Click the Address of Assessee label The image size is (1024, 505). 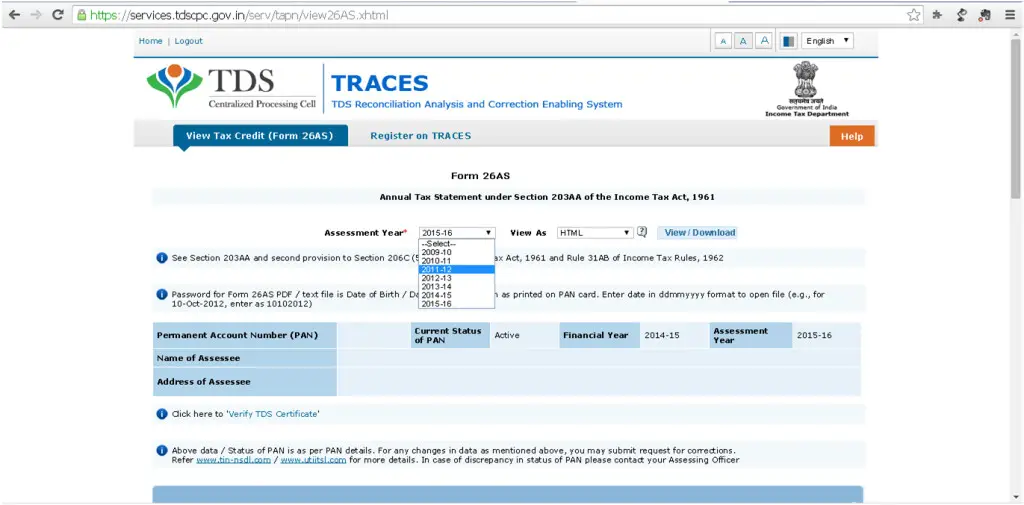click(x=204, y=382)
